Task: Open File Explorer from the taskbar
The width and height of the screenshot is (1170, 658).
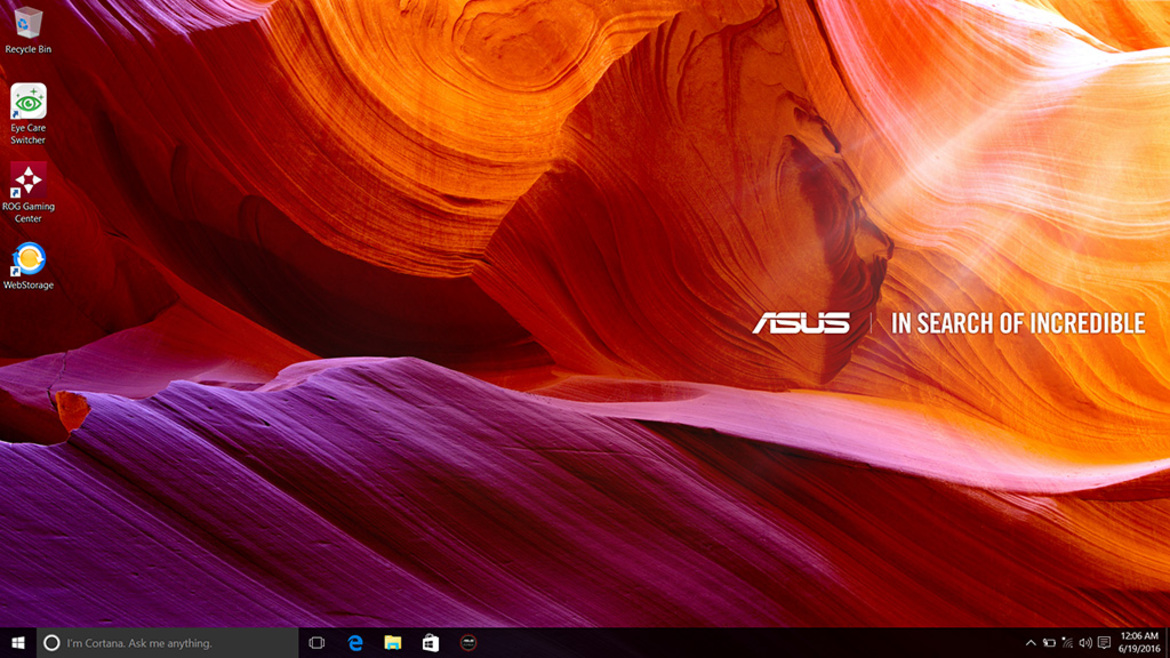Action: (392, 642)
